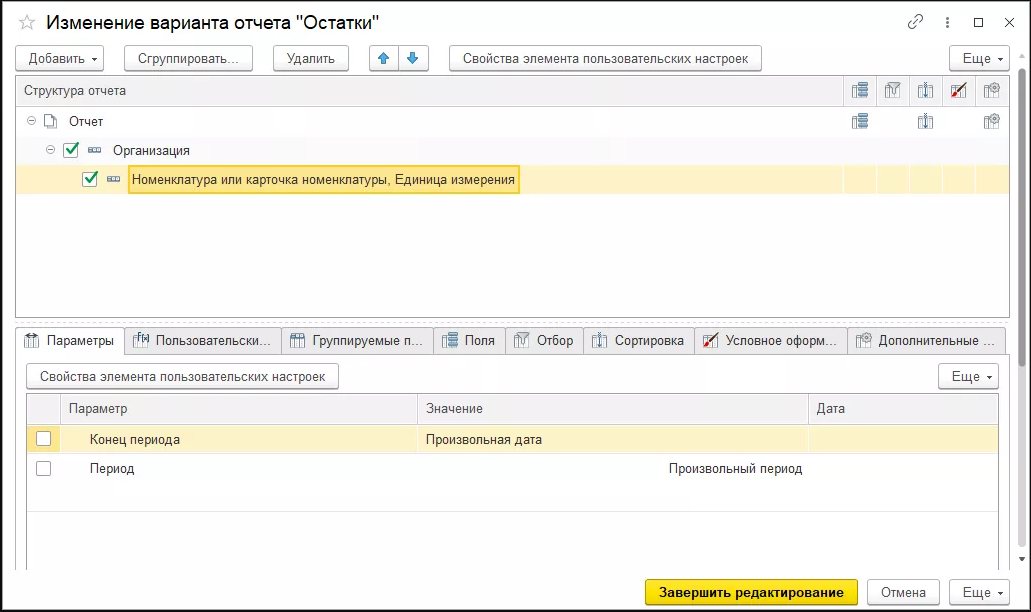Open the Сортировка tab
1031x612 pixels.
[638, 341]
